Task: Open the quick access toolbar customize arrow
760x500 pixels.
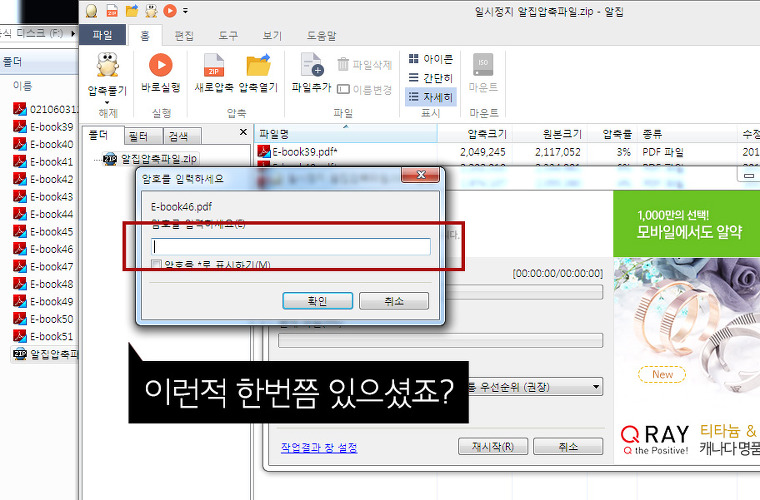Action: [x=185, y=11]
